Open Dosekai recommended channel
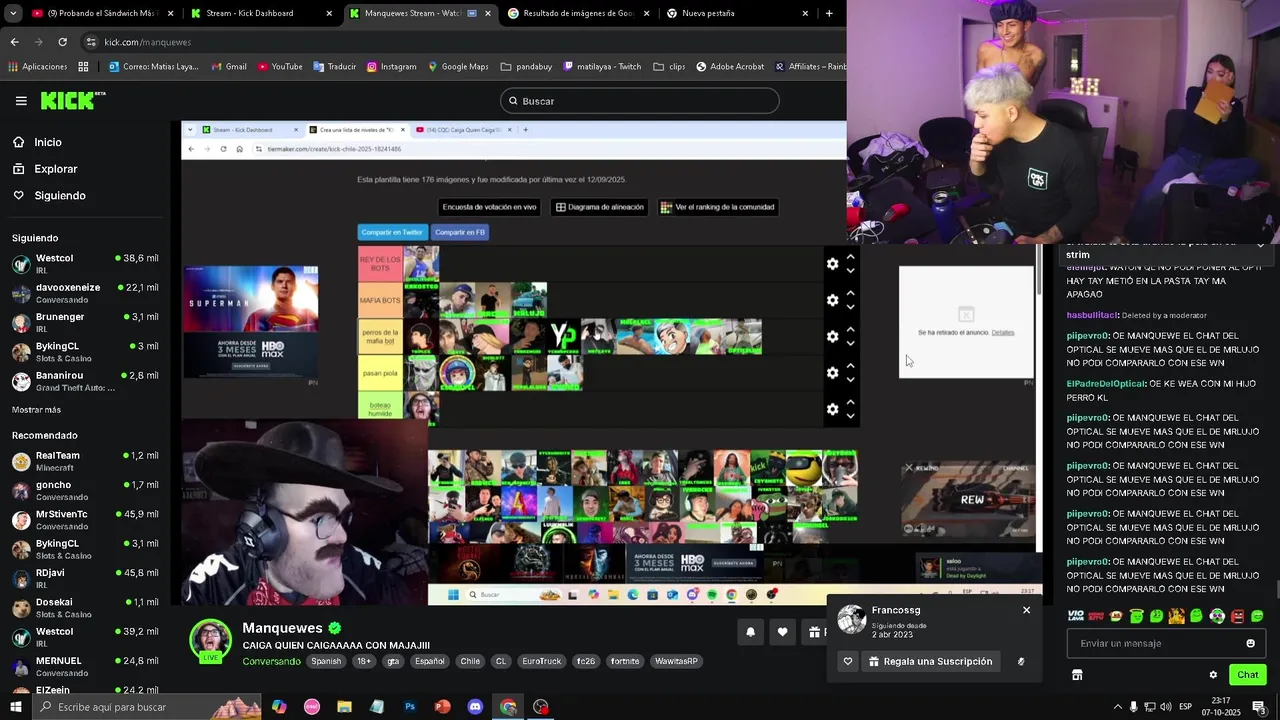 85,608
